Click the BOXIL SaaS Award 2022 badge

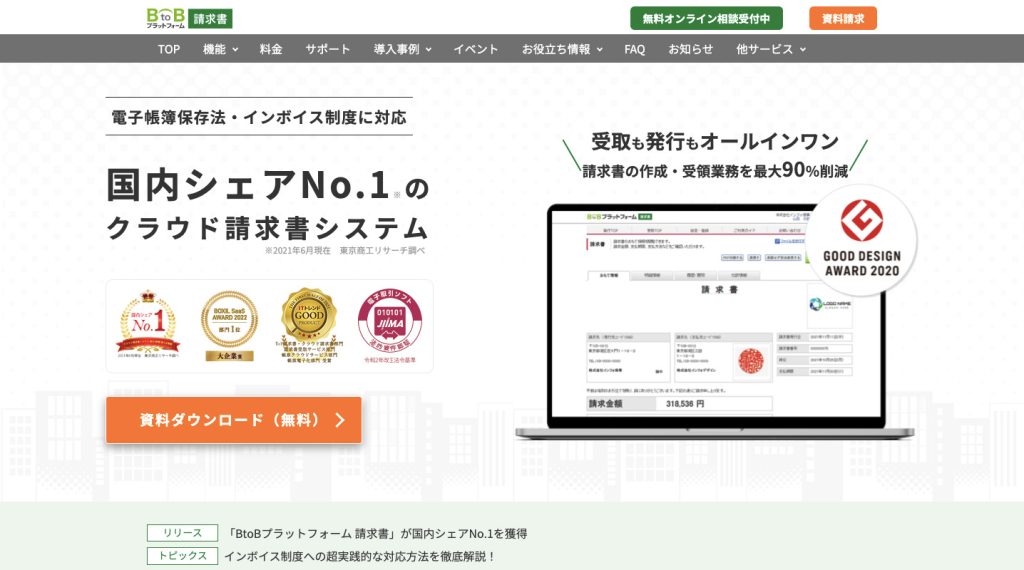[x=229, y=323]
